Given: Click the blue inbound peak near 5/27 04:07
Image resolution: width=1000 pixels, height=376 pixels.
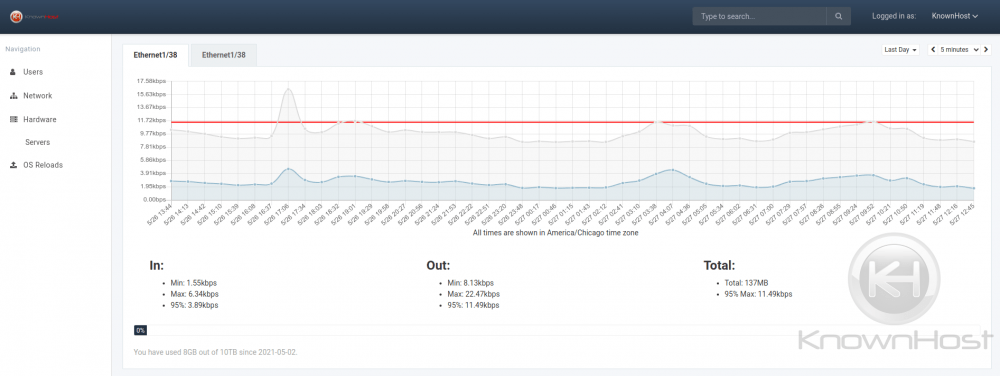Looking at the screenshot, I should [x=672, y=170].
